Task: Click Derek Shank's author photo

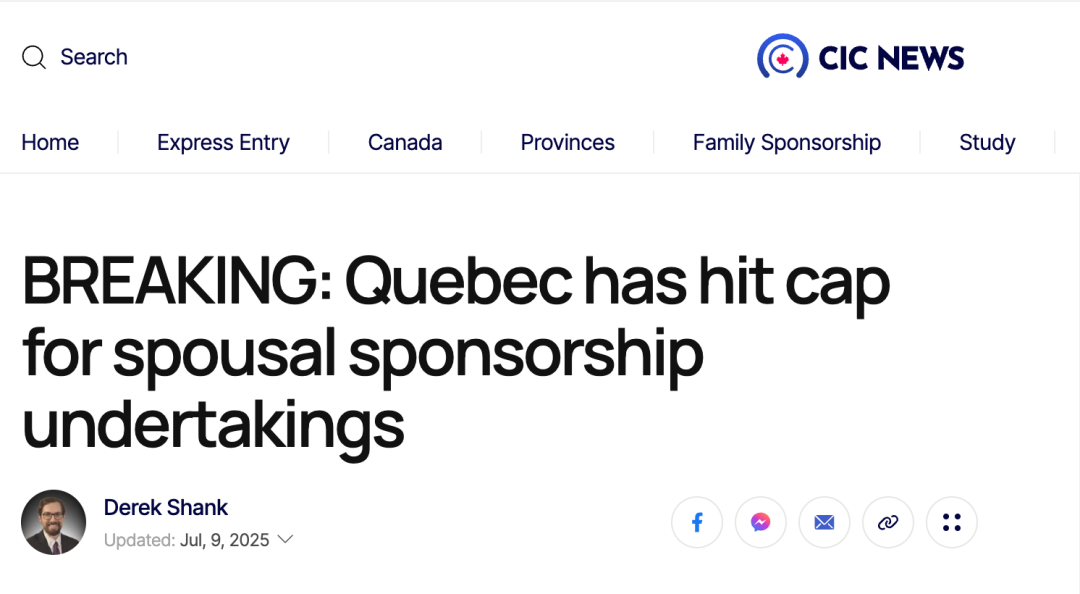Action: pyautogui.click(x=54, y=522)
